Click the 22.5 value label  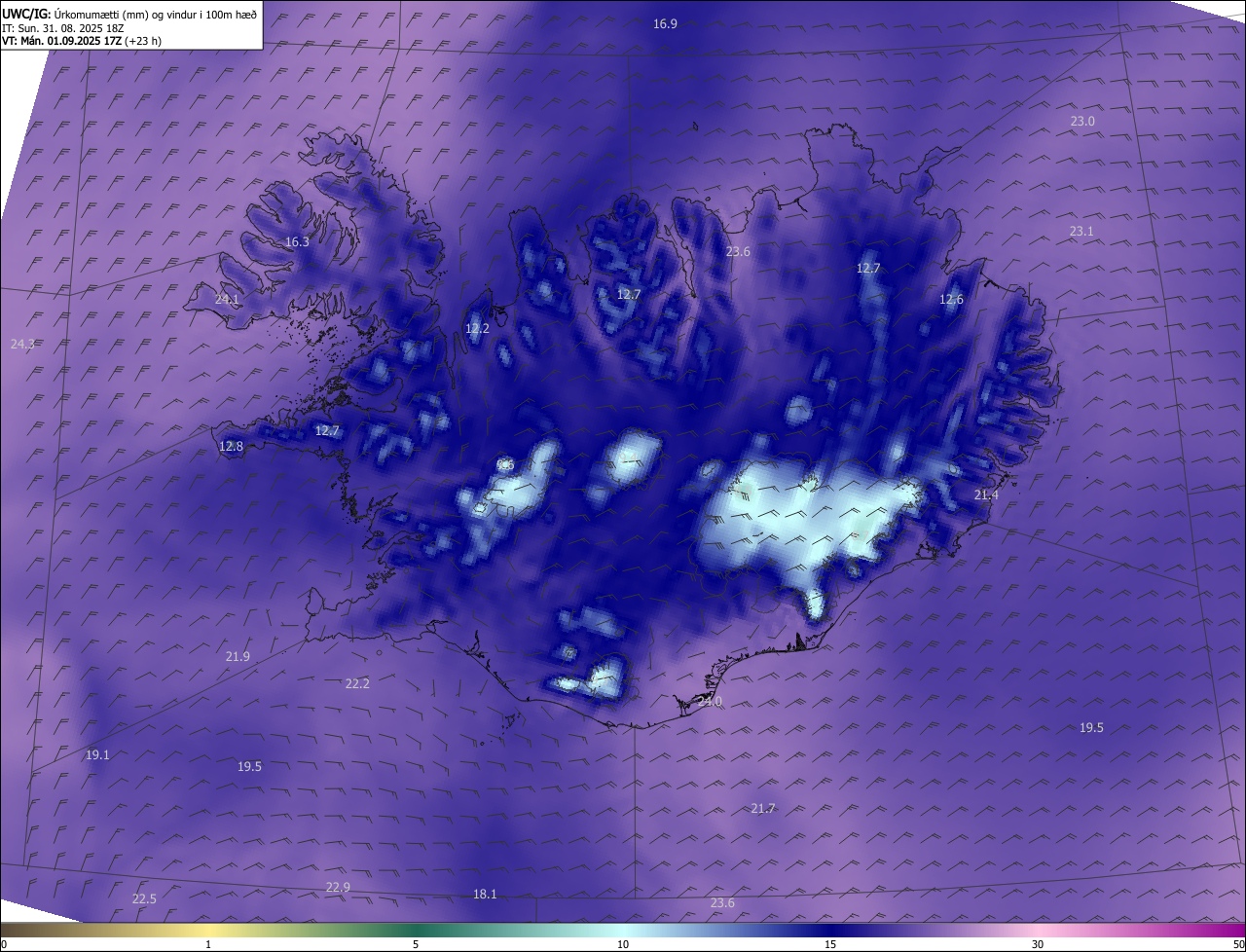[144, 898]
